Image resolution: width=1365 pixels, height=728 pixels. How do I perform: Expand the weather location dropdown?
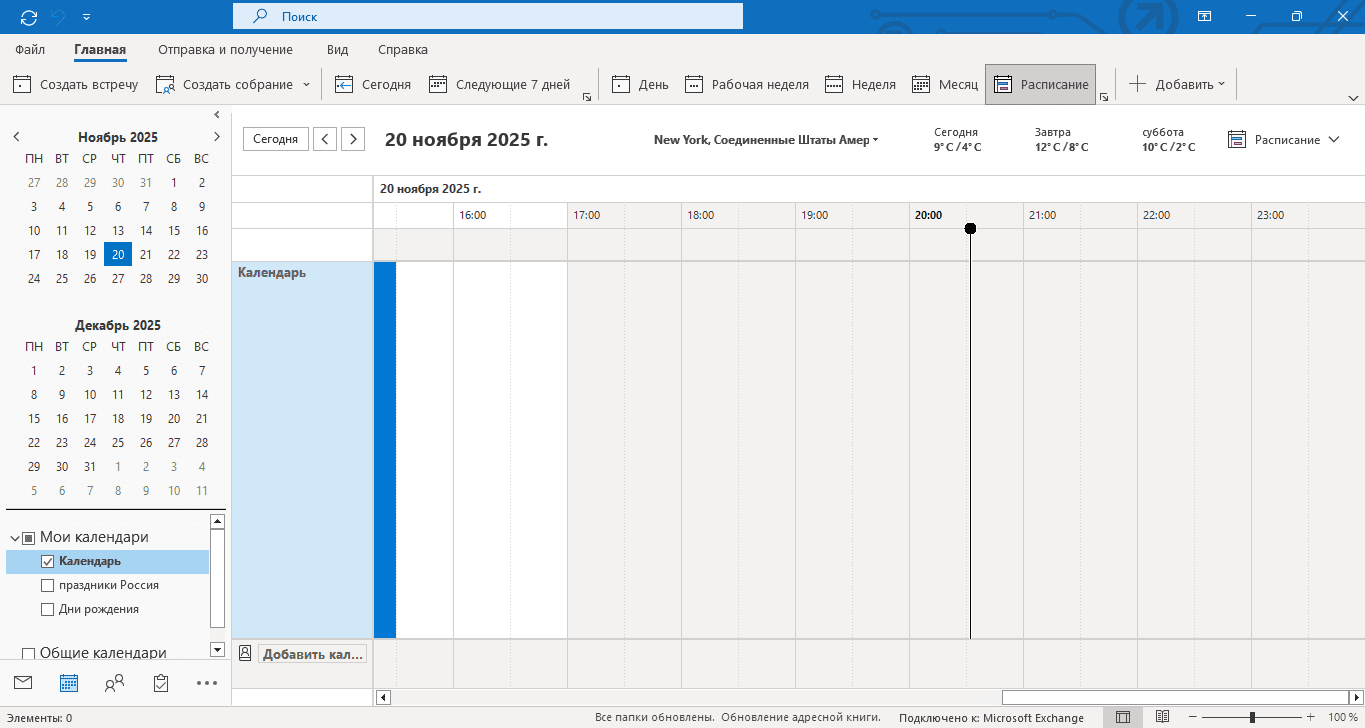(x=875, y=140)
